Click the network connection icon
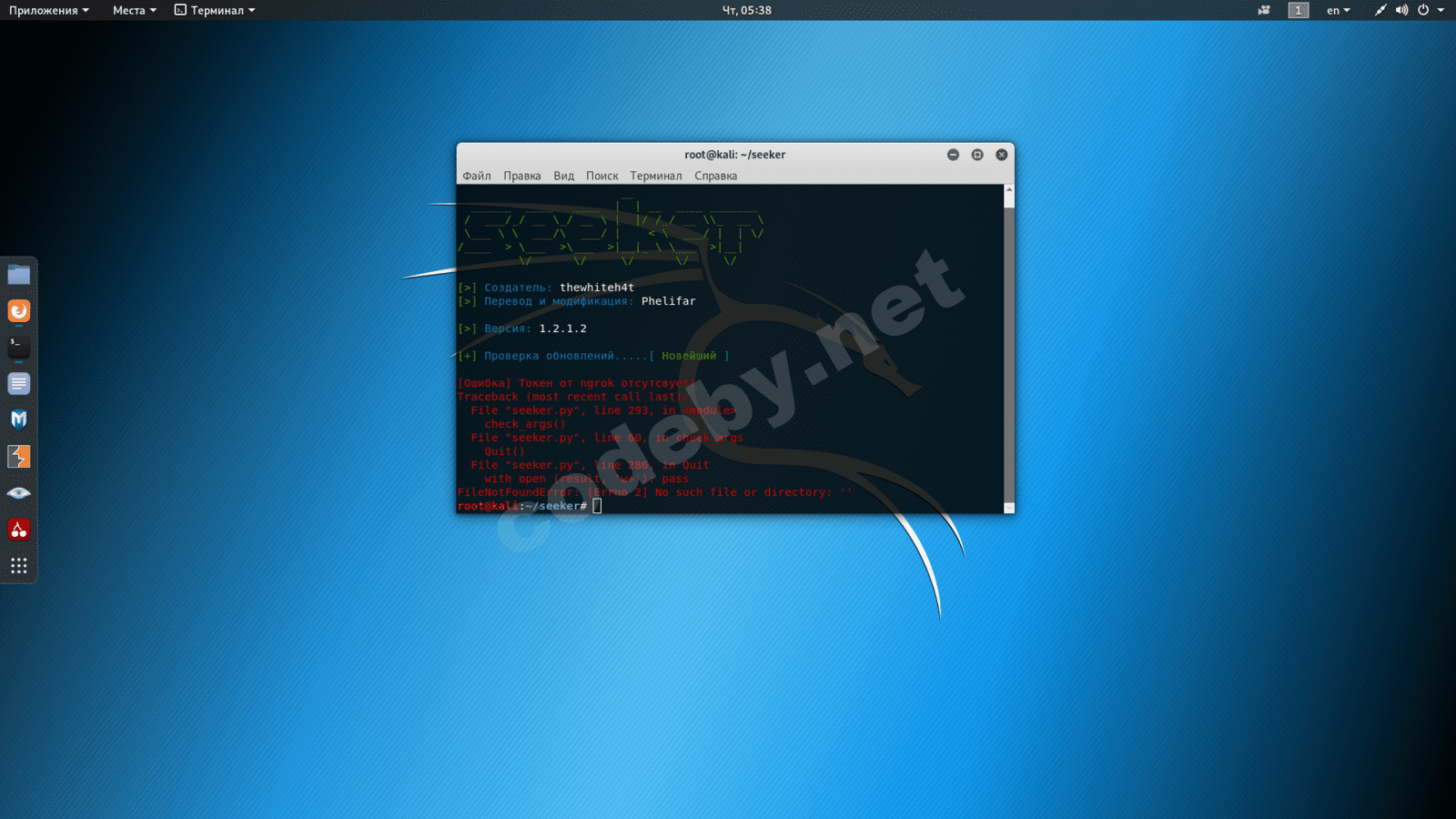1456x819 pixels. click(x=1380, y=10)
